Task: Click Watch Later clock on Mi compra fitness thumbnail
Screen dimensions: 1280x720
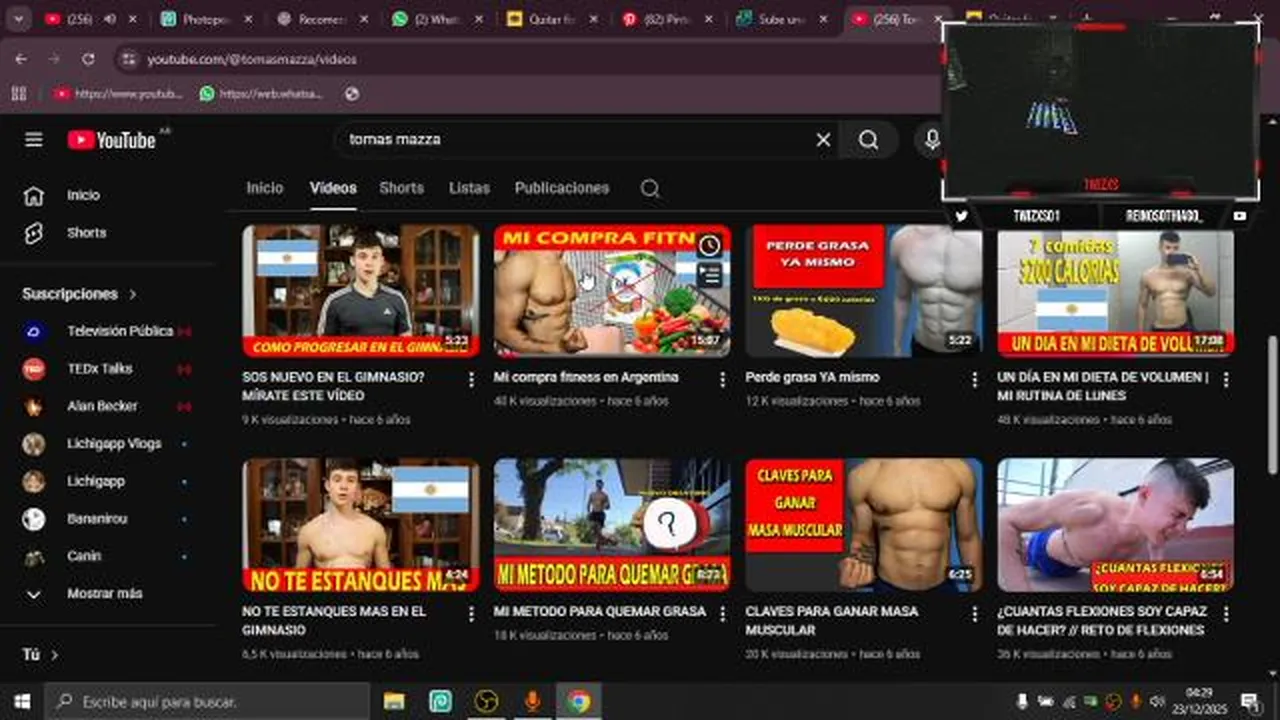Action: 709,245
